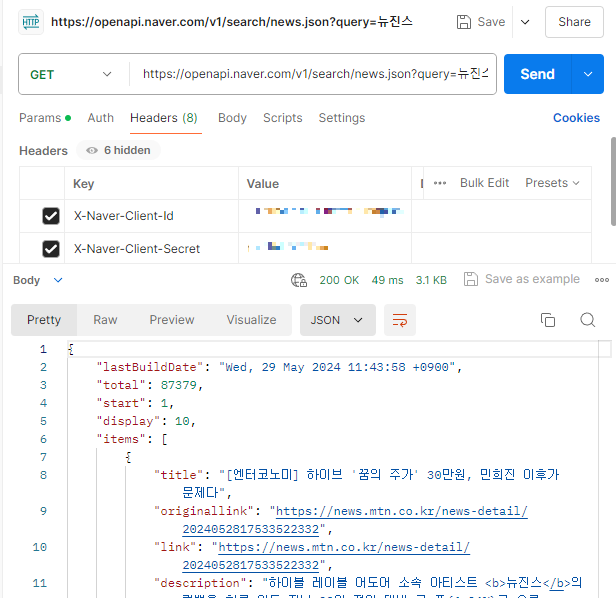
Task: Select the Headers (8) tab
Action: [x=164, y=118]
